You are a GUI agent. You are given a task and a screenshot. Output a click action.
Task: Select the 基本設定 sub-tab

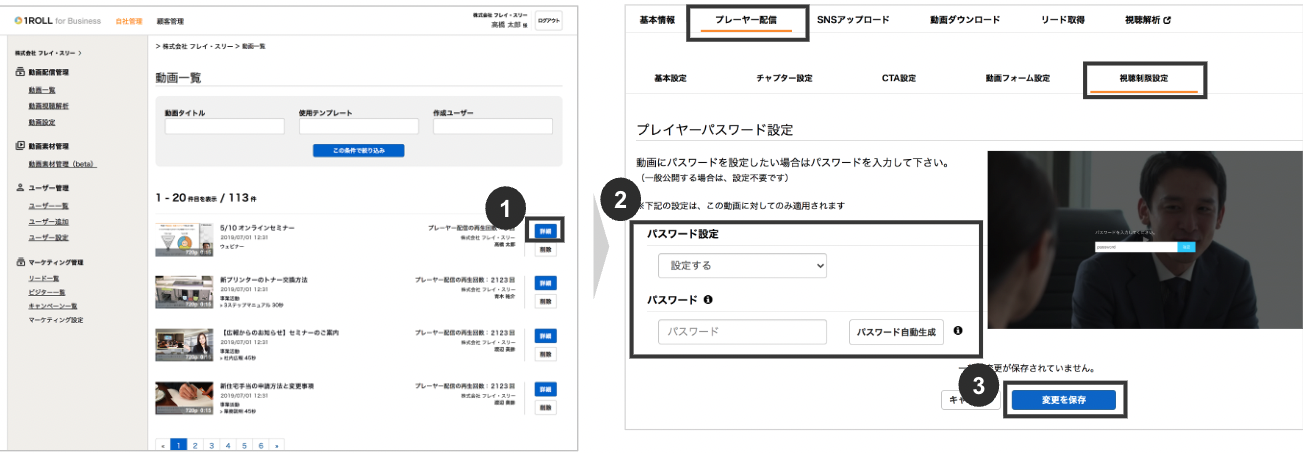pyautogui.click(x=670, y=78)
